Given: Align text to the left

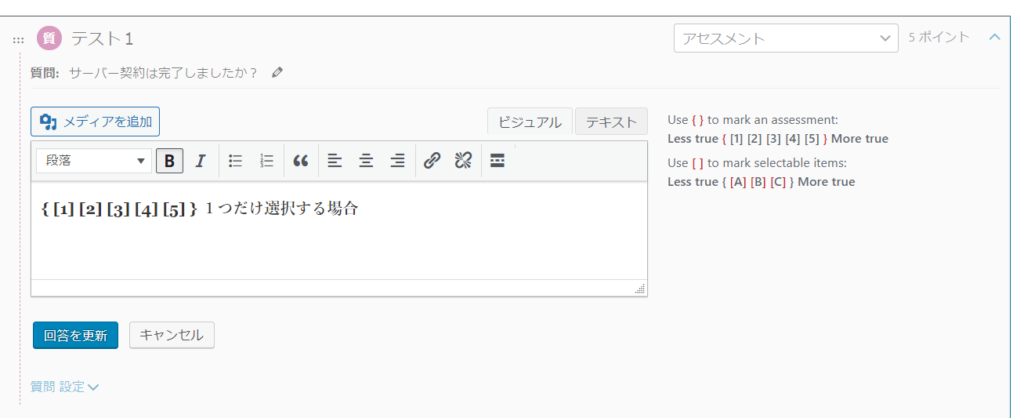Looking at the screenshot, I should tap(335, 160).
